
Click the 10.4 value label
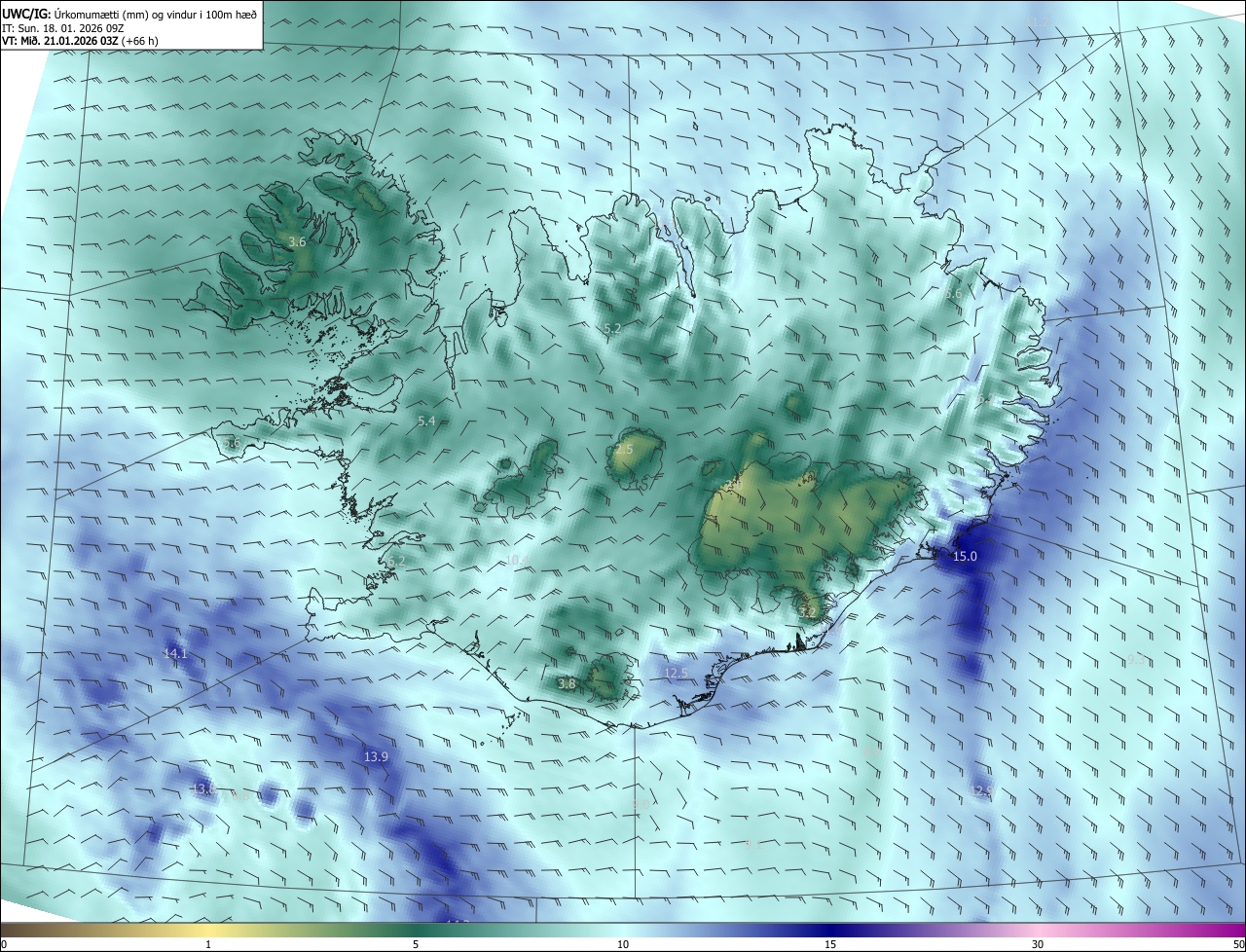tap(518, 560)
